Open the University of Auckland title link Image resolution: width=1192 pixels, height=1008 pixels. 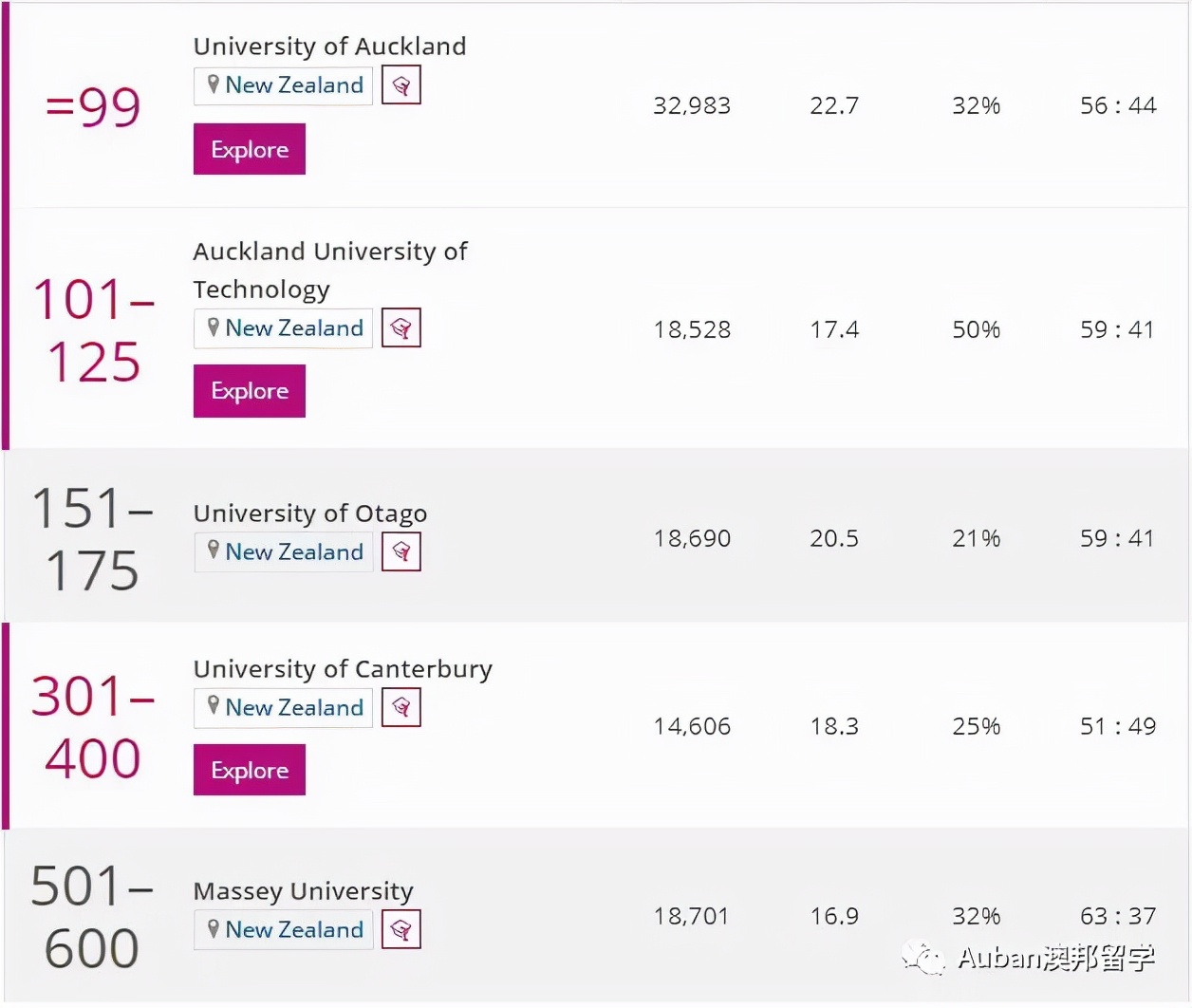pos(329,47)
